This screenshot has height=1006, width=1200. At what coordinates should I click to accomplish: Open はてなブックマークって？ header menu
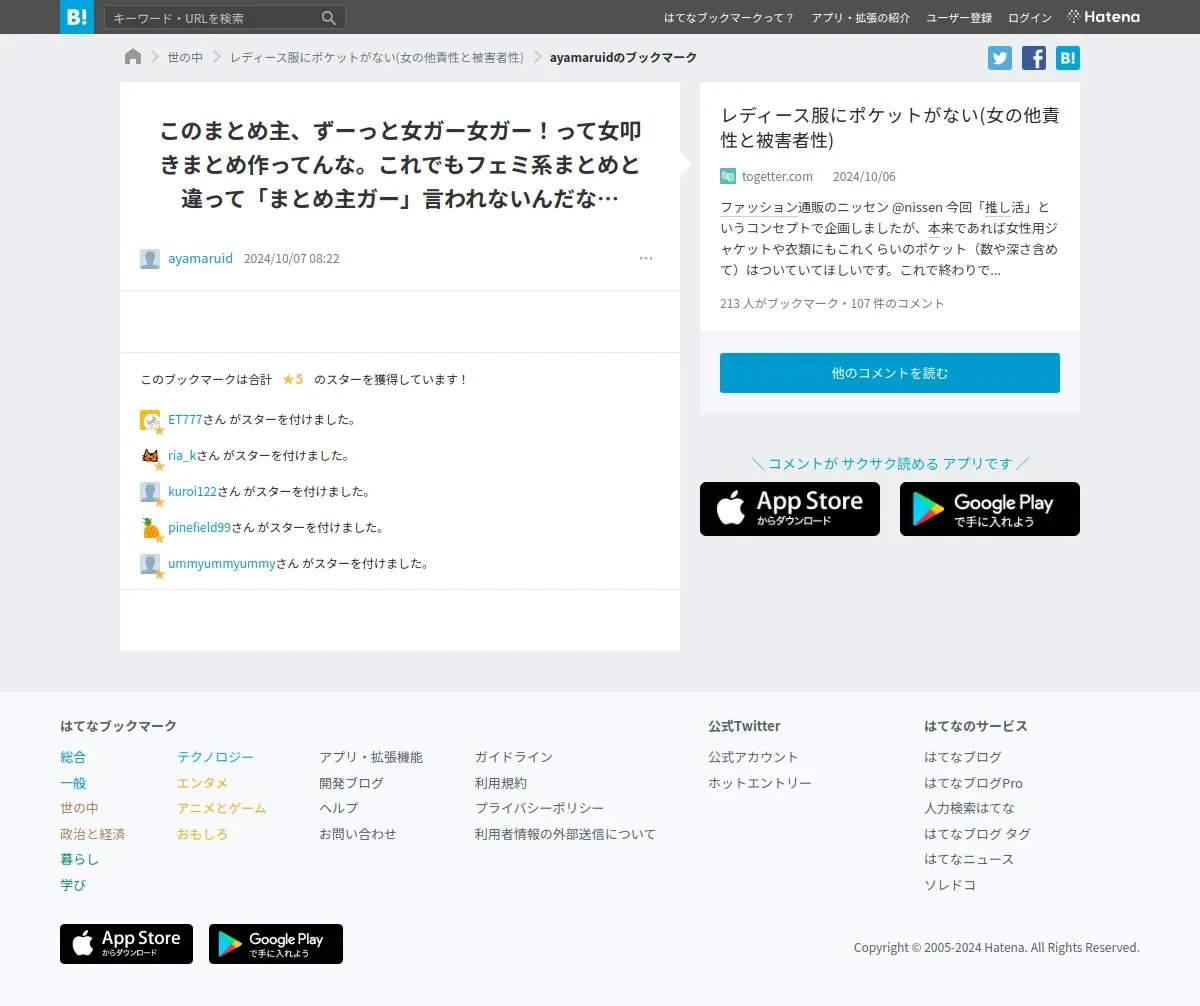[729, 18]
